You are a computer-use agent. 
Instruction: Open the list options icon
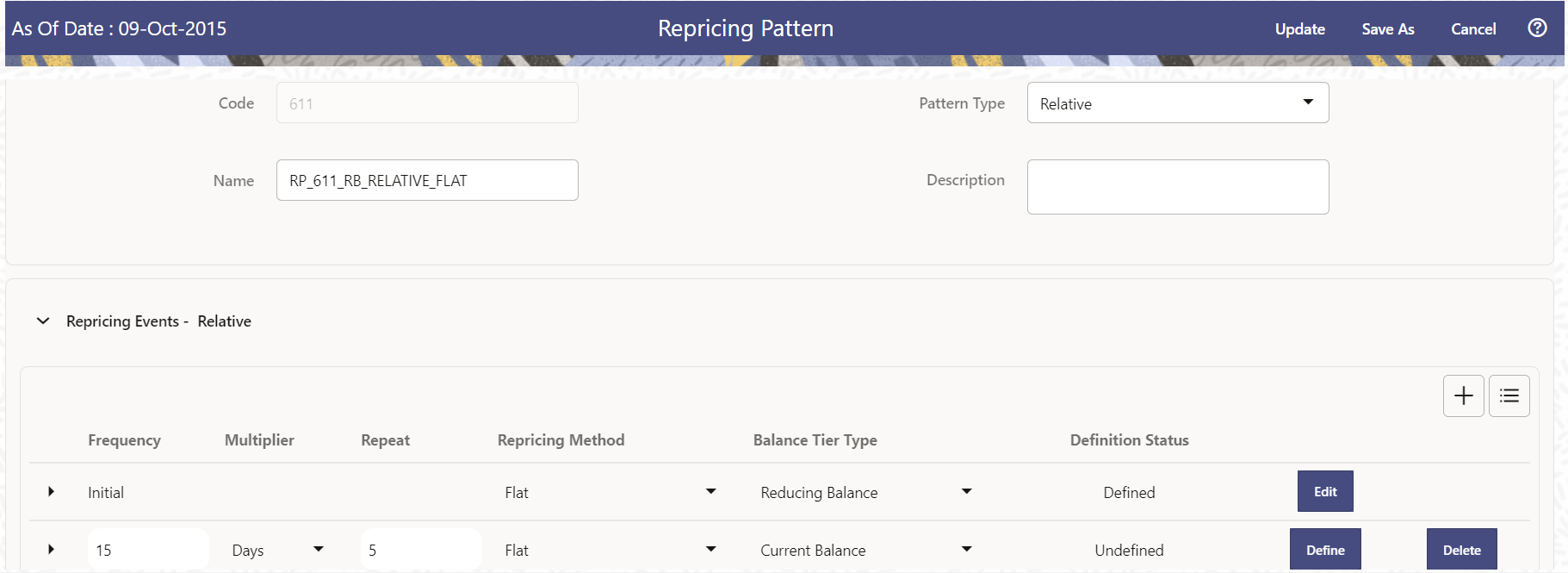(x=1509, y=395)
